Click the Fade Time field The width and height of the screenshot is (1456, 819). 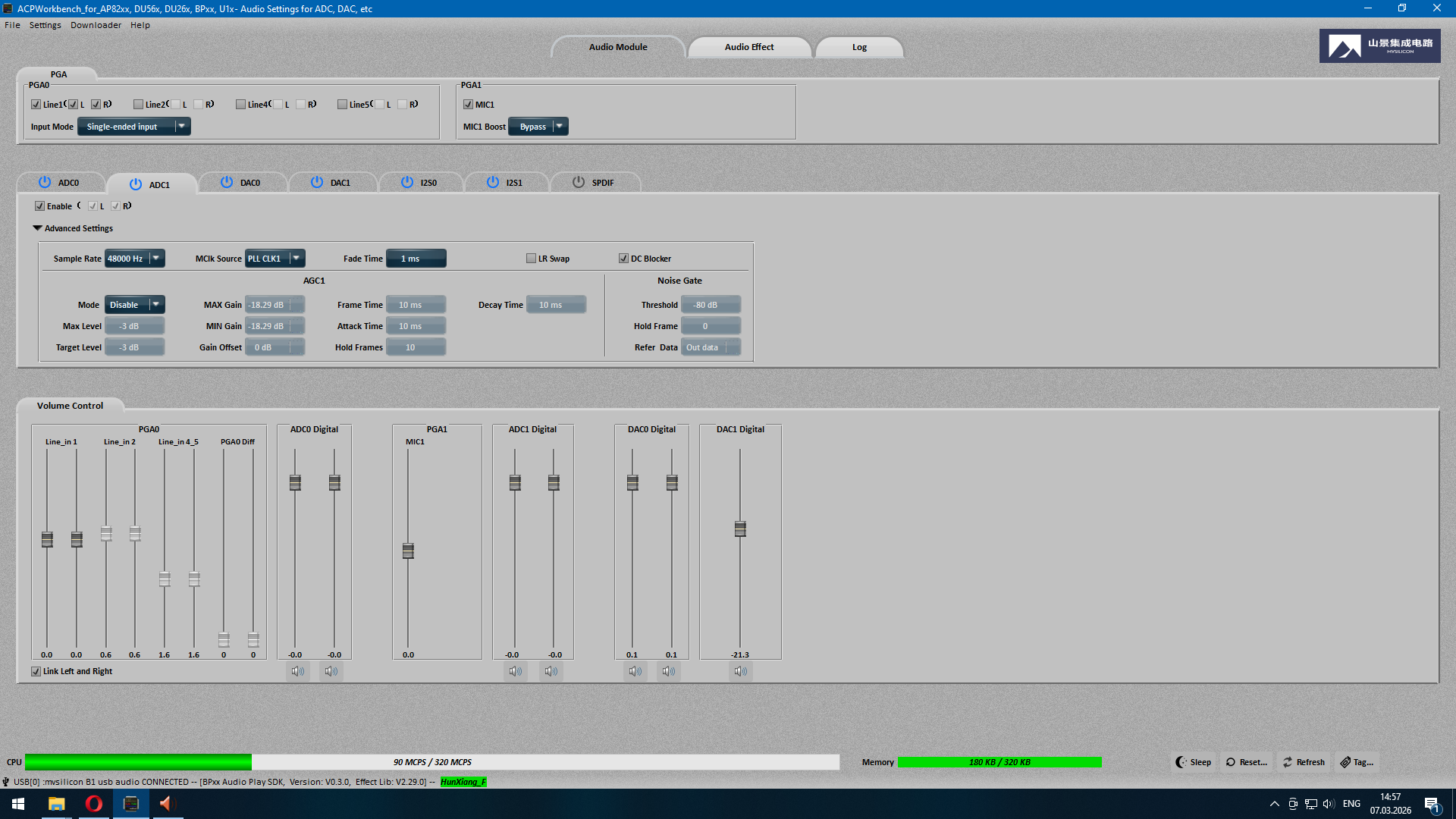416,259
